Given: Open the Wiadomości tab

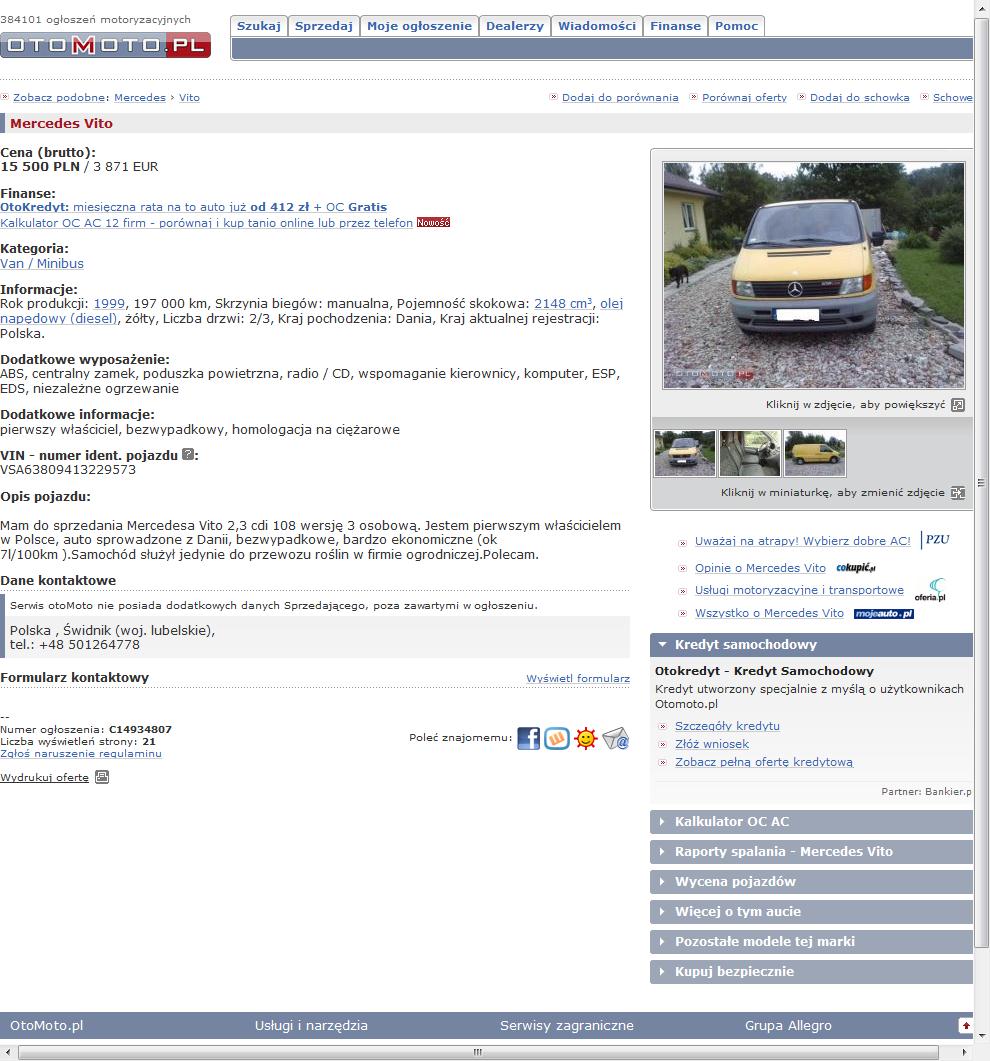Looking at the screenshot, I should point(597,26).
